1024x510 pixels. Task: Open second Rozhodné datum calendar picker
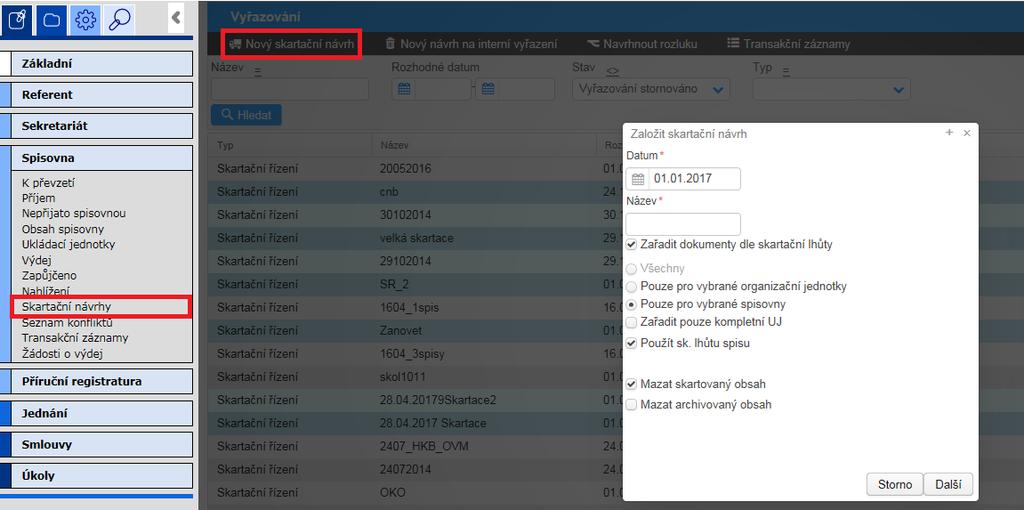pos(488,89)
